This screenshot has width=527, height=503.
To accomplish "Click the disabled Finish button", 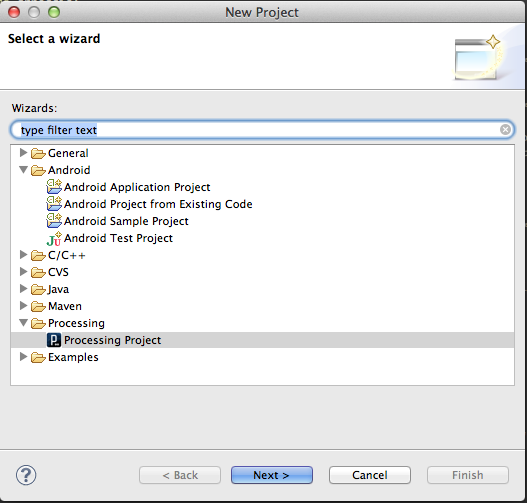I will pyautogui.click(x=468, y=475).
